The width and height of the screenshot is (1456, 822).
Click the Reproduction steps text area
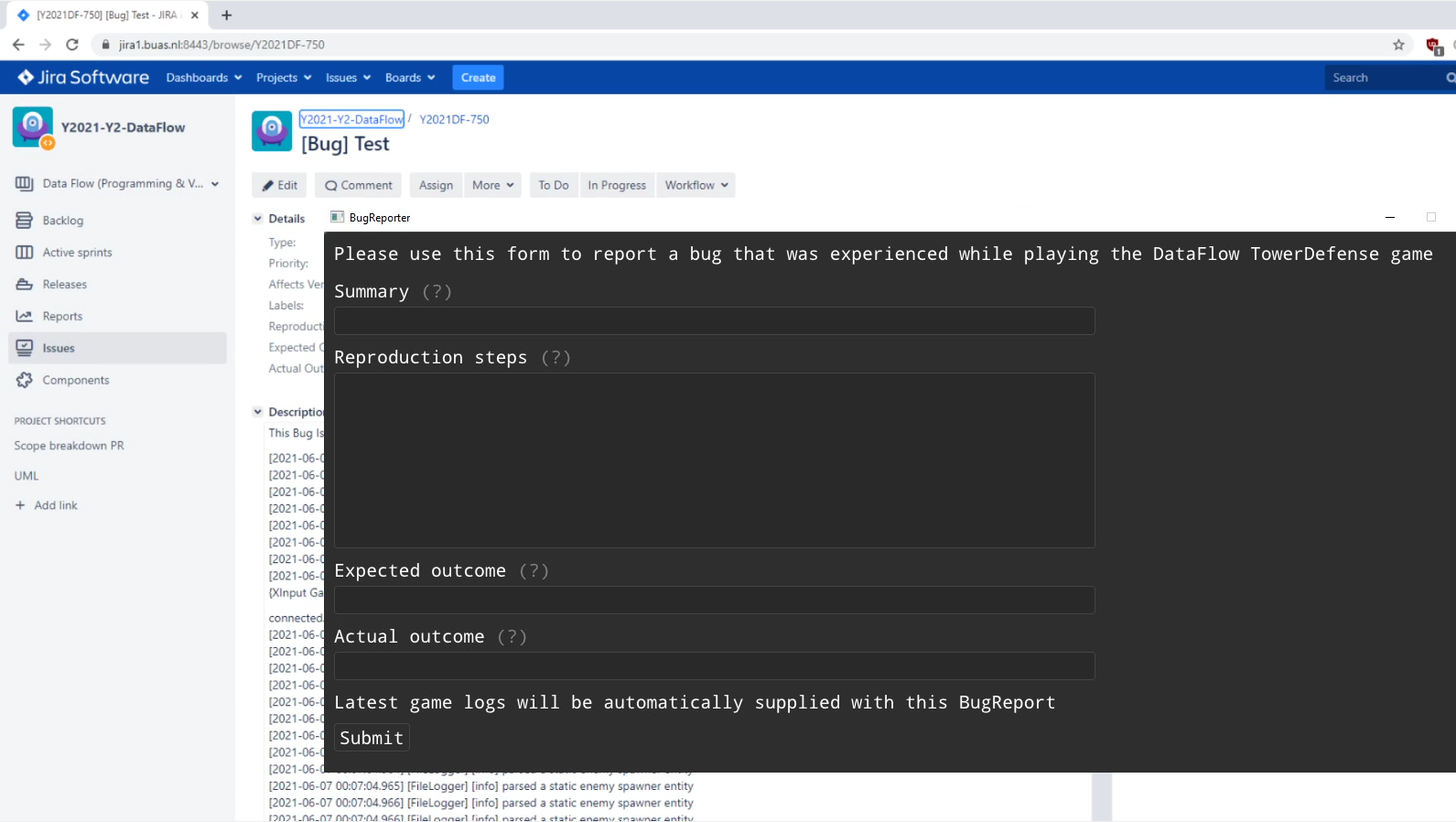[715, 460]
